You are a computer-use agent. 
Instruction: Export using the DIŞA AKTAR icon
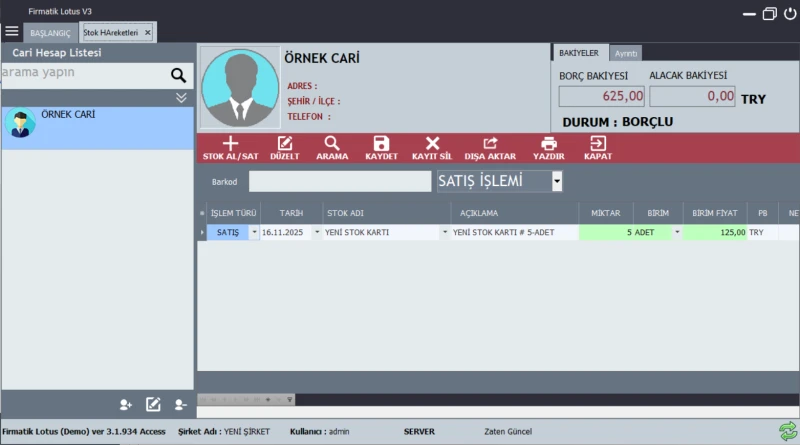(490, 144)
